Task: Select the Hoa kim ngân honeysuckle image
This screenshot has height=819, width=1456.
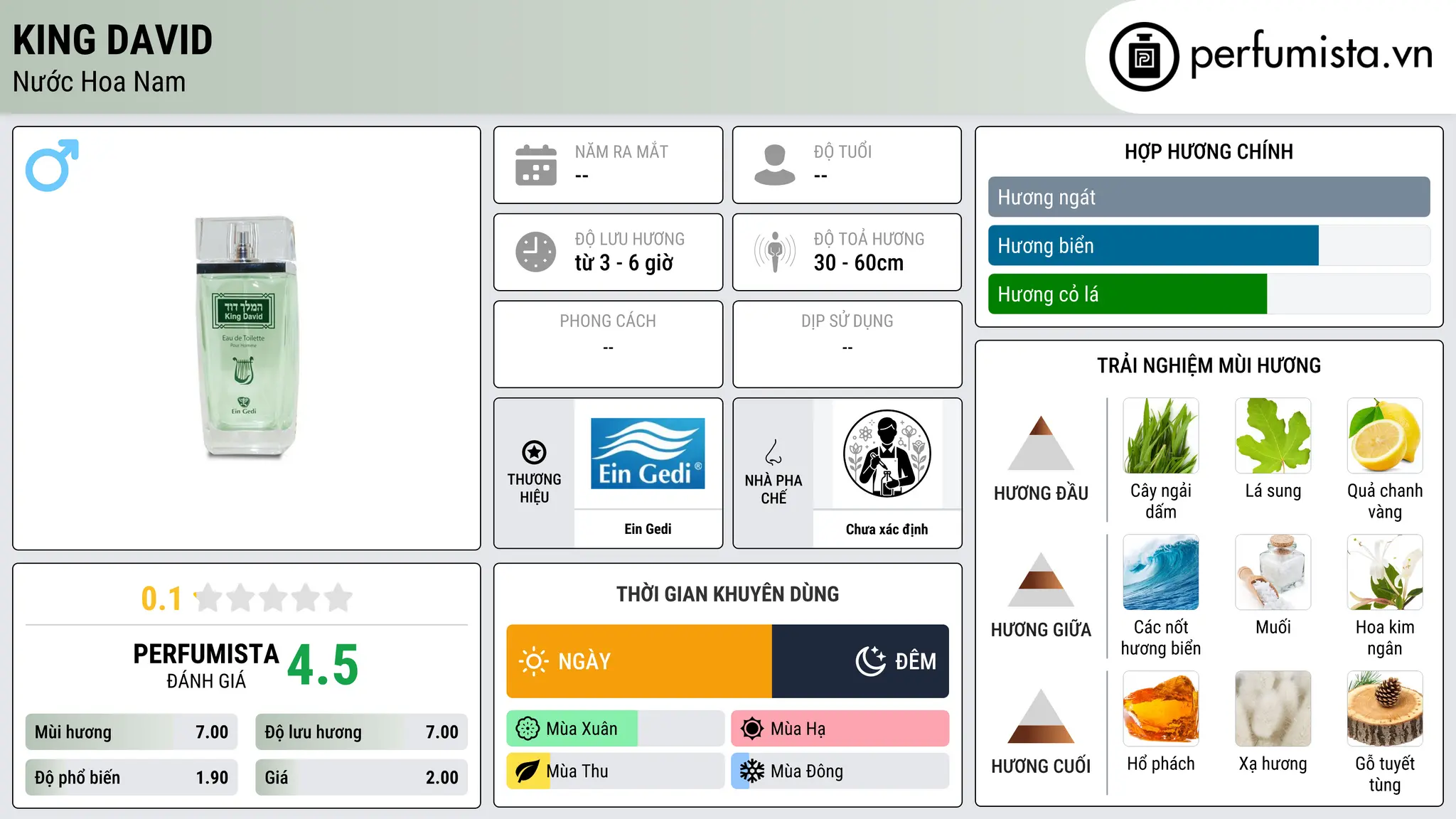Action: 1385,572
